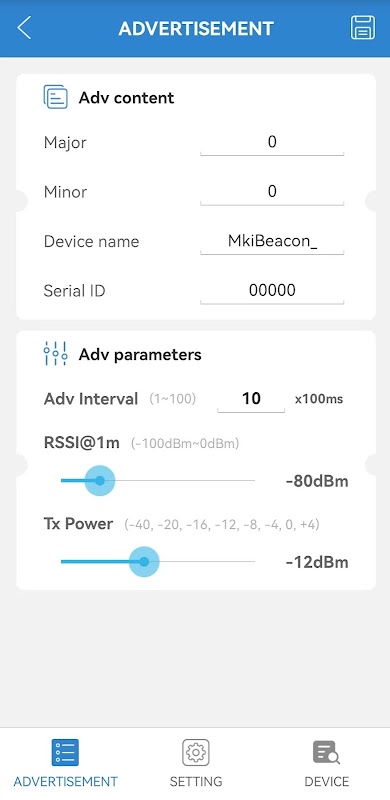Save settings with the floppy disk icon

(363, 28)
